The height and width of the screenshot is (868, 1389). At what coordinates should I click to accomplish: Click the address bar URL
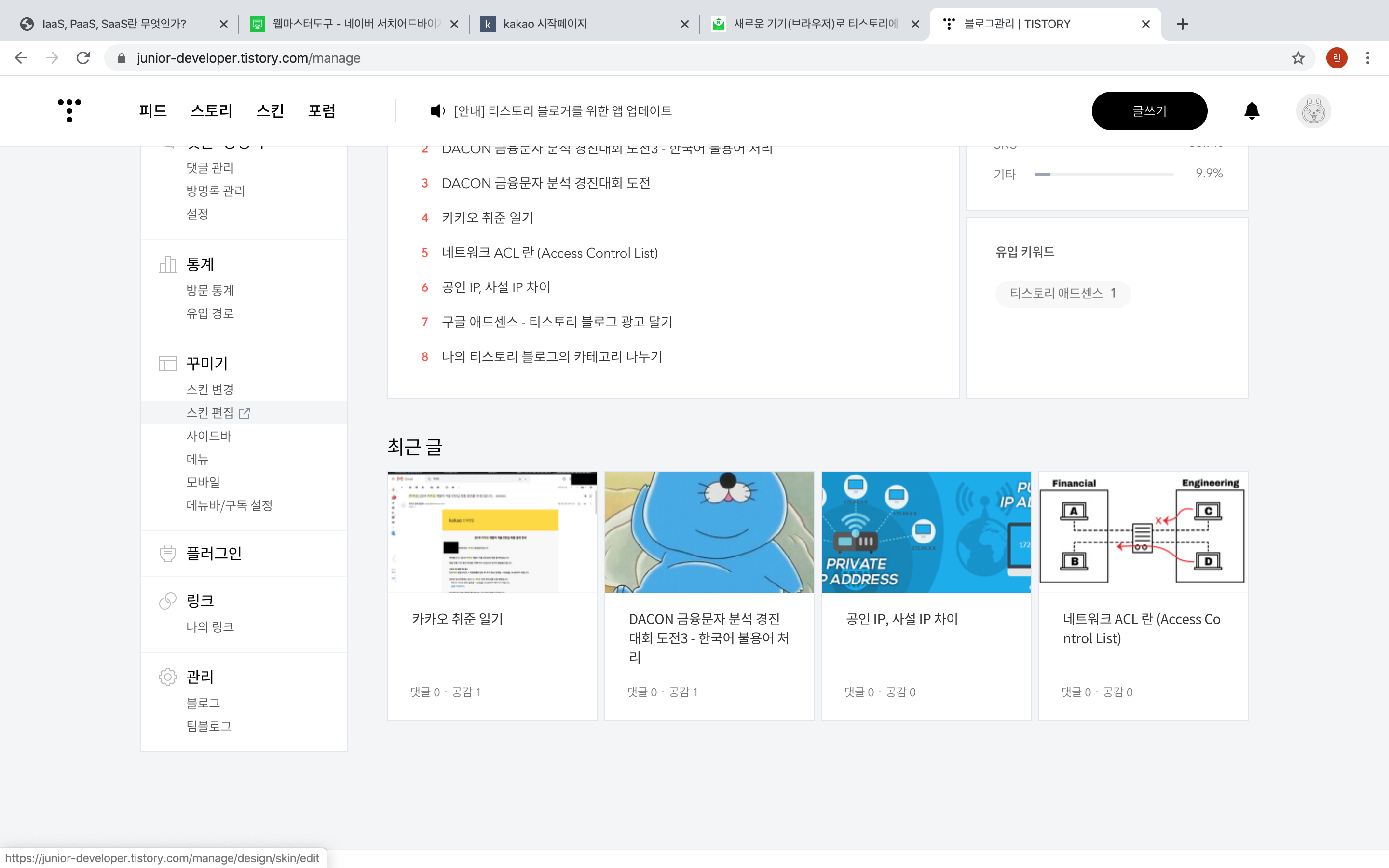point(248,58)
